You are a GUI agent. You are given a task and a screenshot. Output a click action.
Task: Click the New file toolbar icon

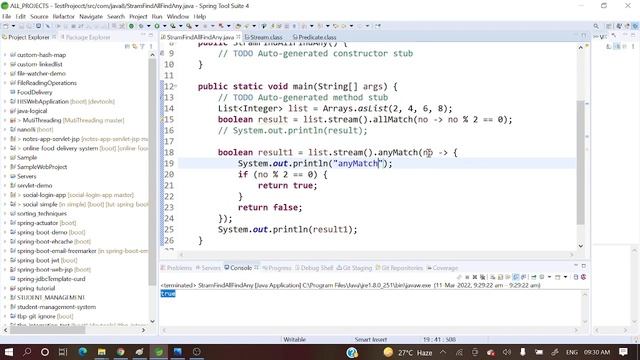coord(5,26)
